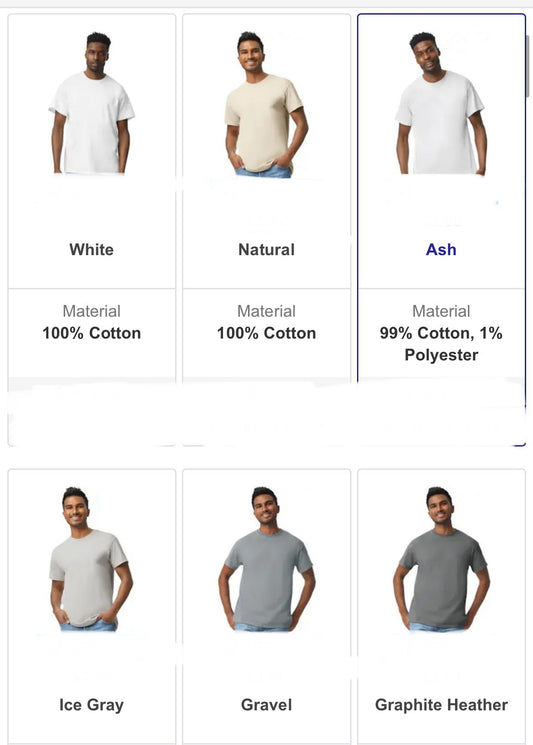Click the Natural color label
The width and height of the screenshot is (533, 745).
point(266,249)
